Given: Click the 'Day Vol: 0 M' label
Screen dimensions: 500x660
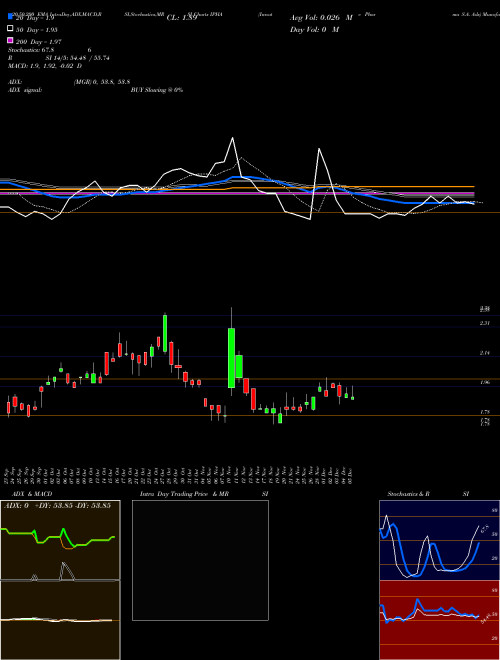Looking at the screenshot, I should pos(314,29).
